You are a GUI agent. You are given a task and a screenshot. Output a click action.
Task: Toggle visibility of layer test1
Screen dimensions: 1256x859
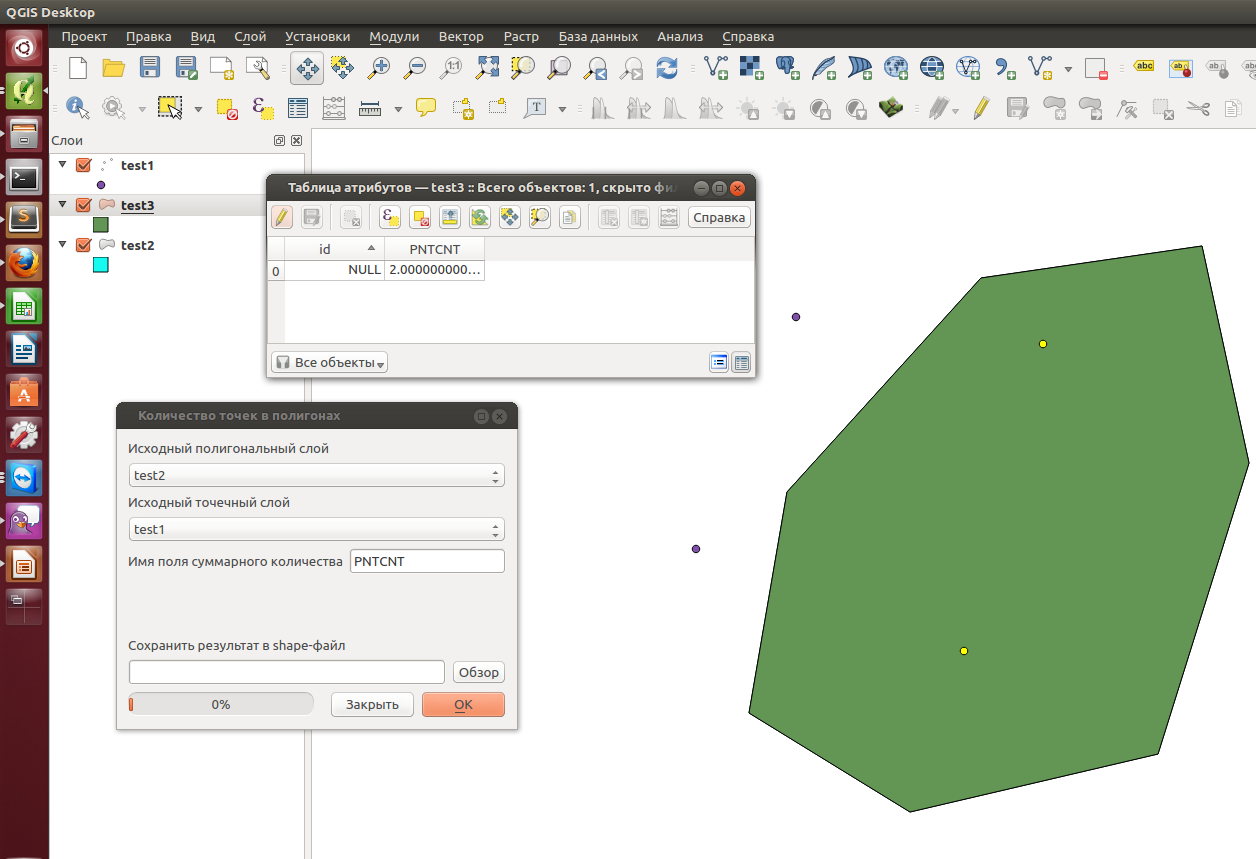pyautogui.click(x=84, y=165)
